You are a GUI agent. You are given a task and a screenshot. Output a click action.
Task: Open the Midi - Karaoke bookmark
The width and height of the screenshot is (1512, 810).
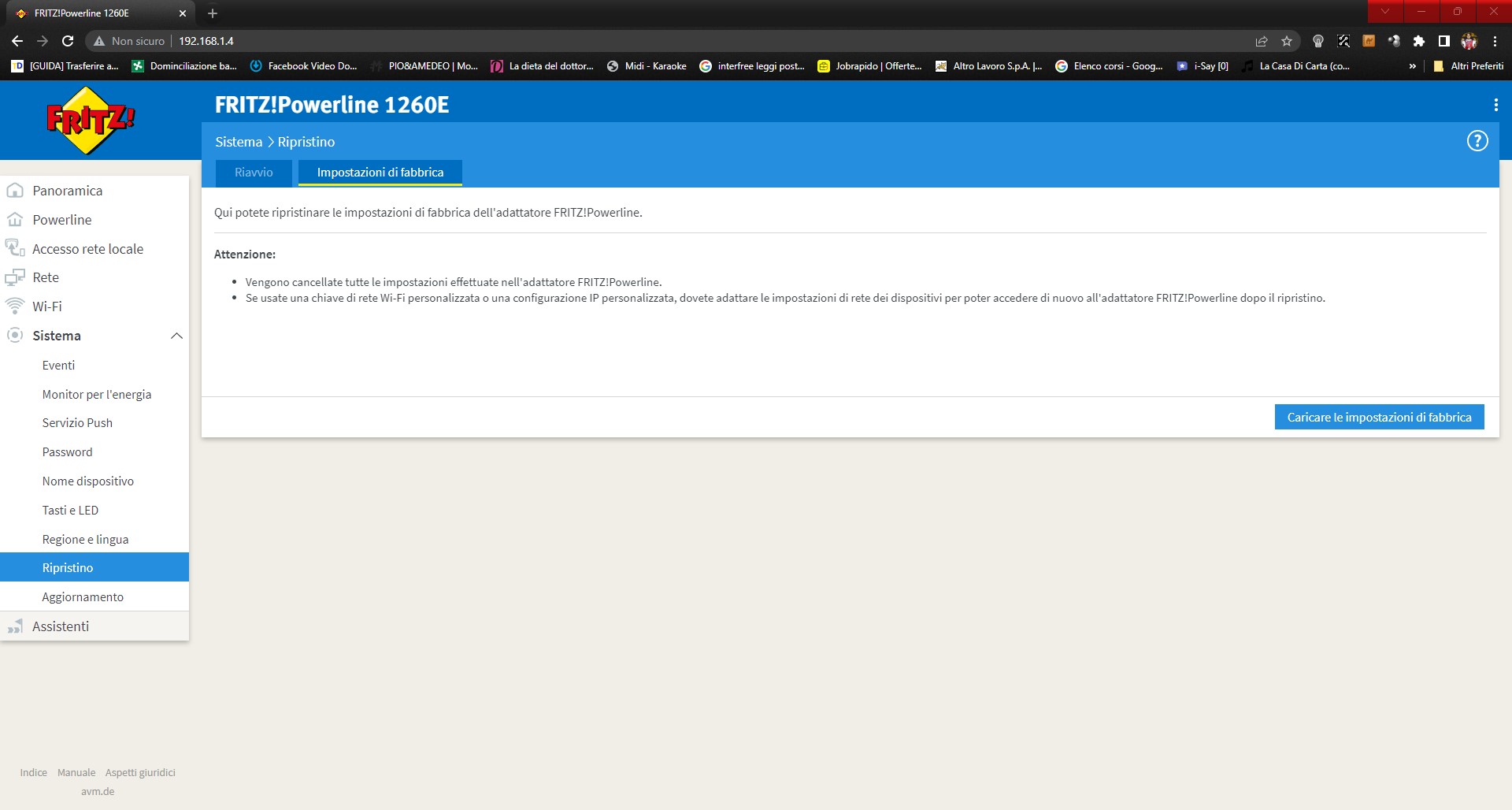coord(647,66)
